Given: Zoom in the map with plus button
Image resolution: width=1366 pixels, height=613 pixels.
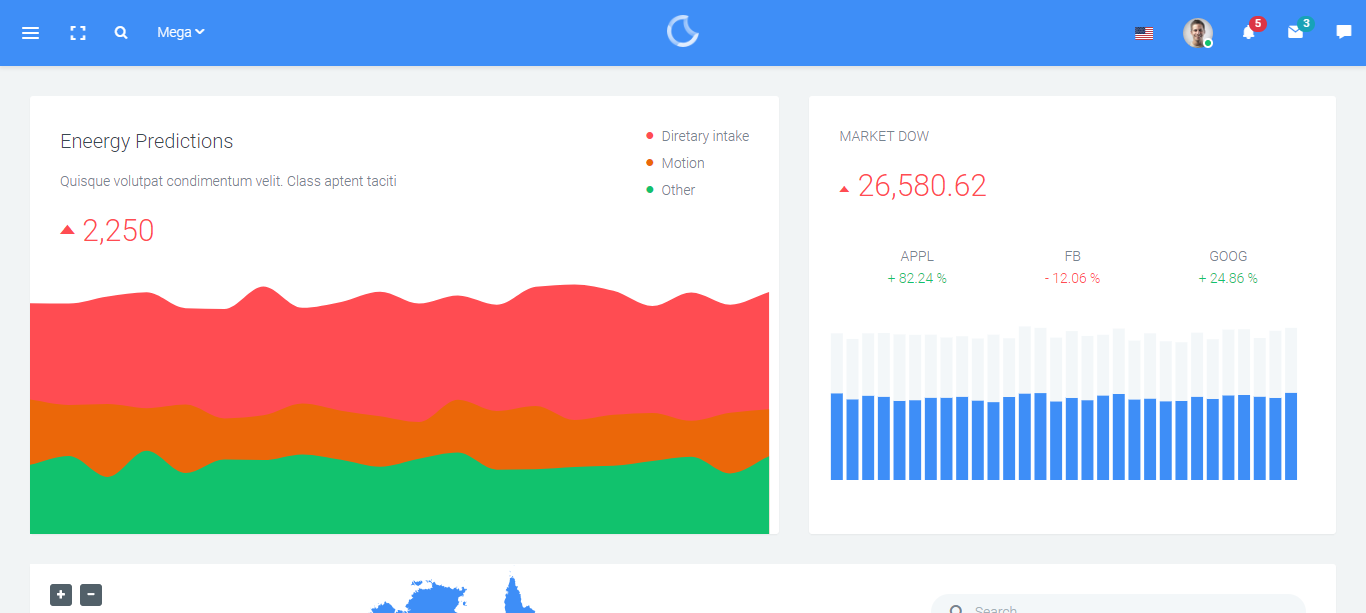Looking at the screenshot, I should point(61,595).
